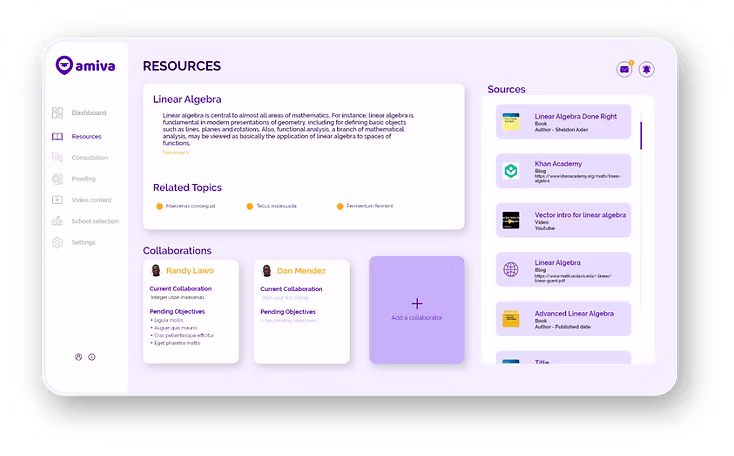The image size is (734, 456).
Task: Open Settings from the sidebar
Action: click(x=83, y=242)
